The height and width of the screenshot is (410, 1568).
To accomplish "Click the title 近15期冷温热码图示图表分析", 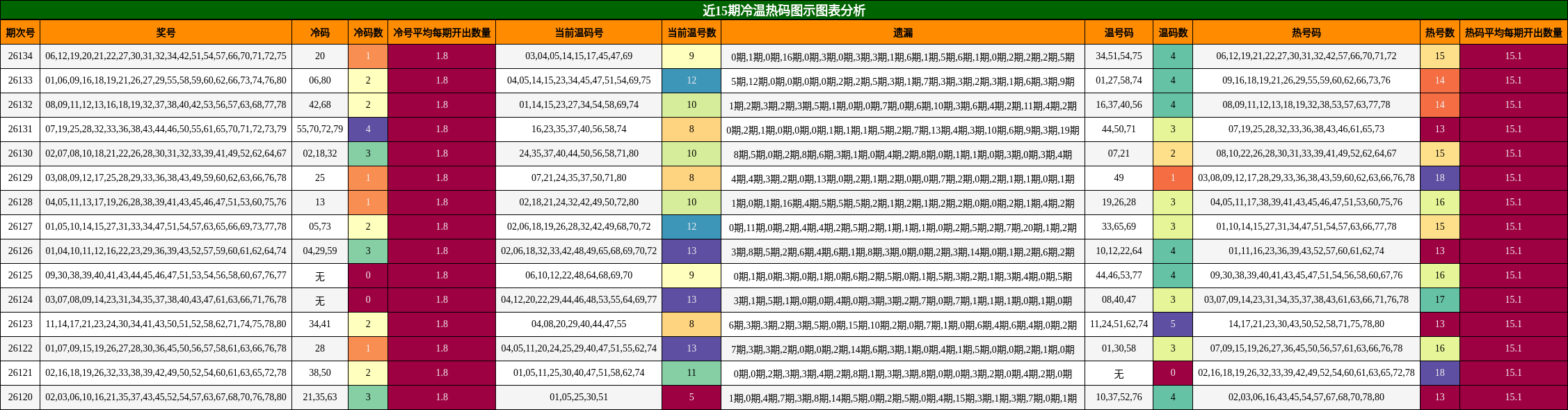I will [784, 10].
